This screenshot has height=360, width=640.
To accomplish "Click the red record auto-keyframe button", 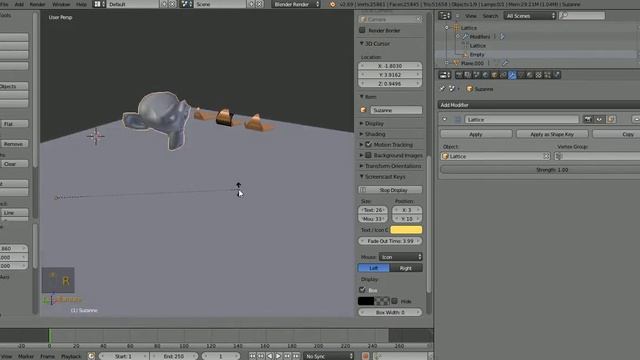I will 365,356.
